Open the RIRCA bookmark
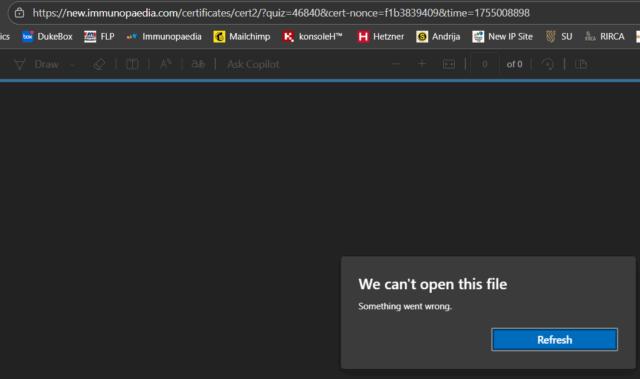The image size is (640, 379). pos(604,37)
